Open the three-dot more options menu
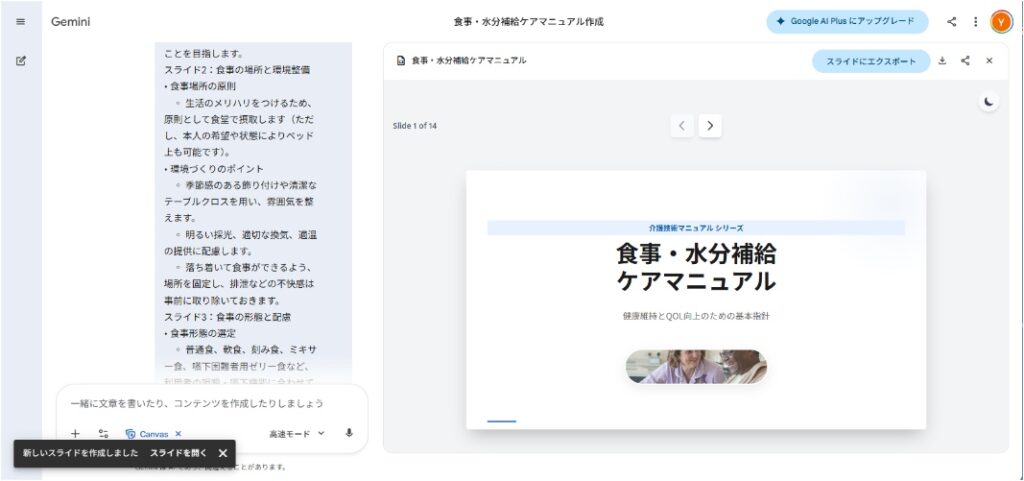The width and height of the screenshot is (1024, 481). 975,21
